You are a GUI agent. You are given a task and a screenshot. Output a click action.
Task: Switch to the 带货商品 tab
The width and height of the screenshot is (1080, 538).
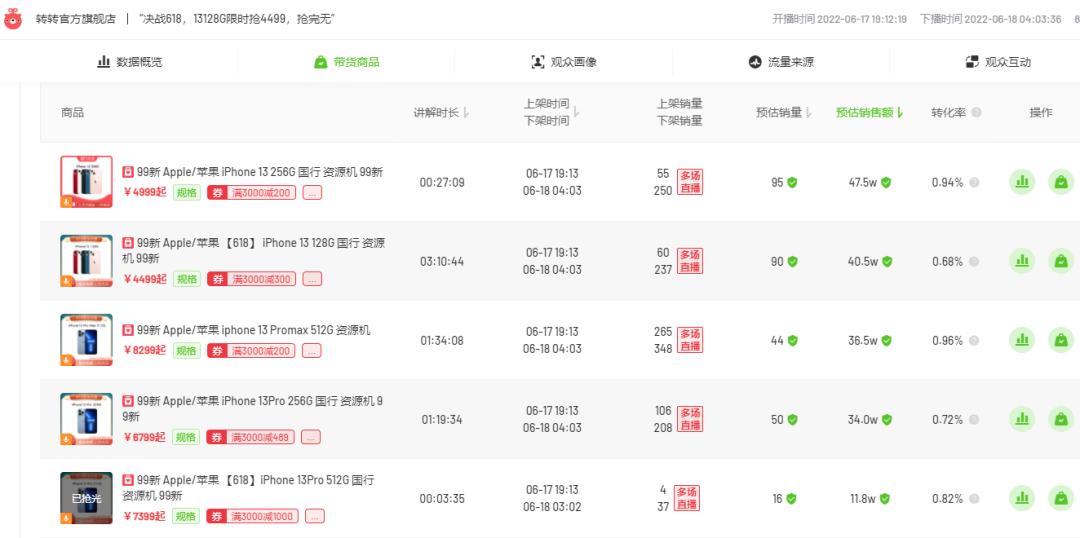click(346, 62)
